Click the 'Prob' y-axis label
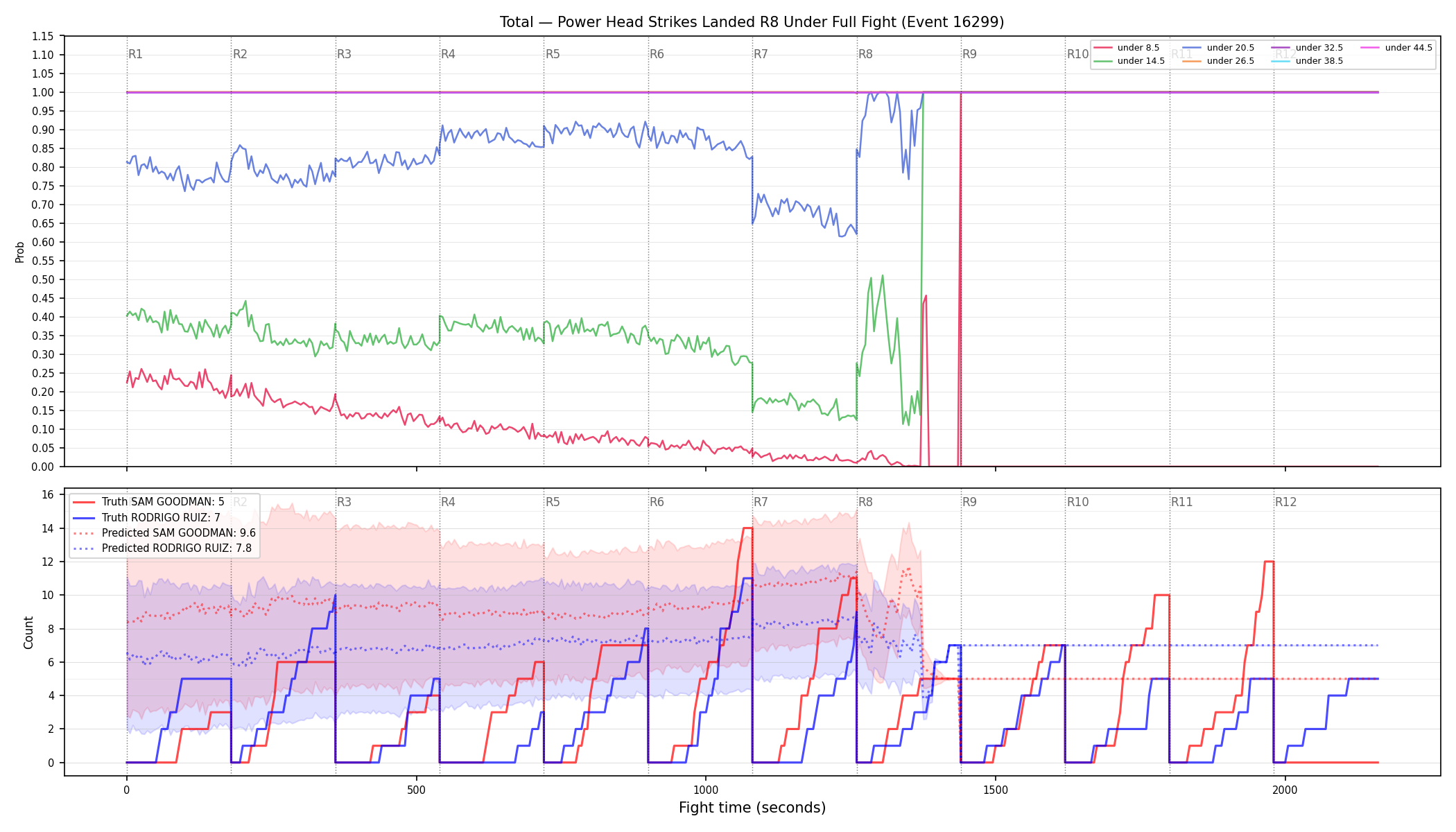This screenshot has width=1456, height=832. click(x=20, y=252)
